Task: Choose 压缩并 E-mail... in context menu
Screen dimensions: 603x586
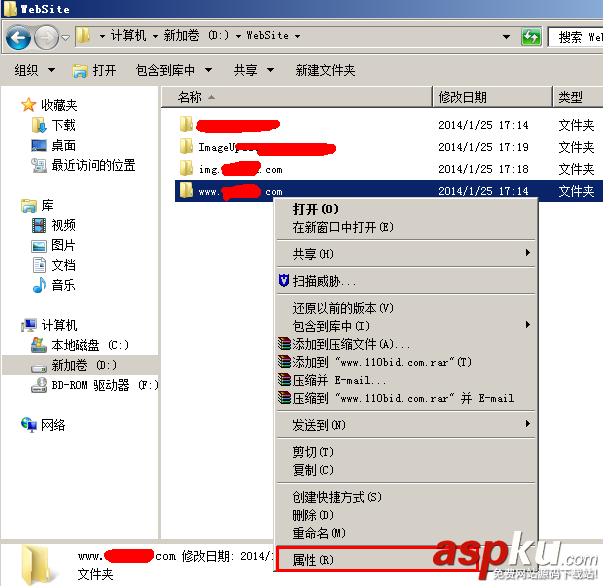Action: point(406,380)
